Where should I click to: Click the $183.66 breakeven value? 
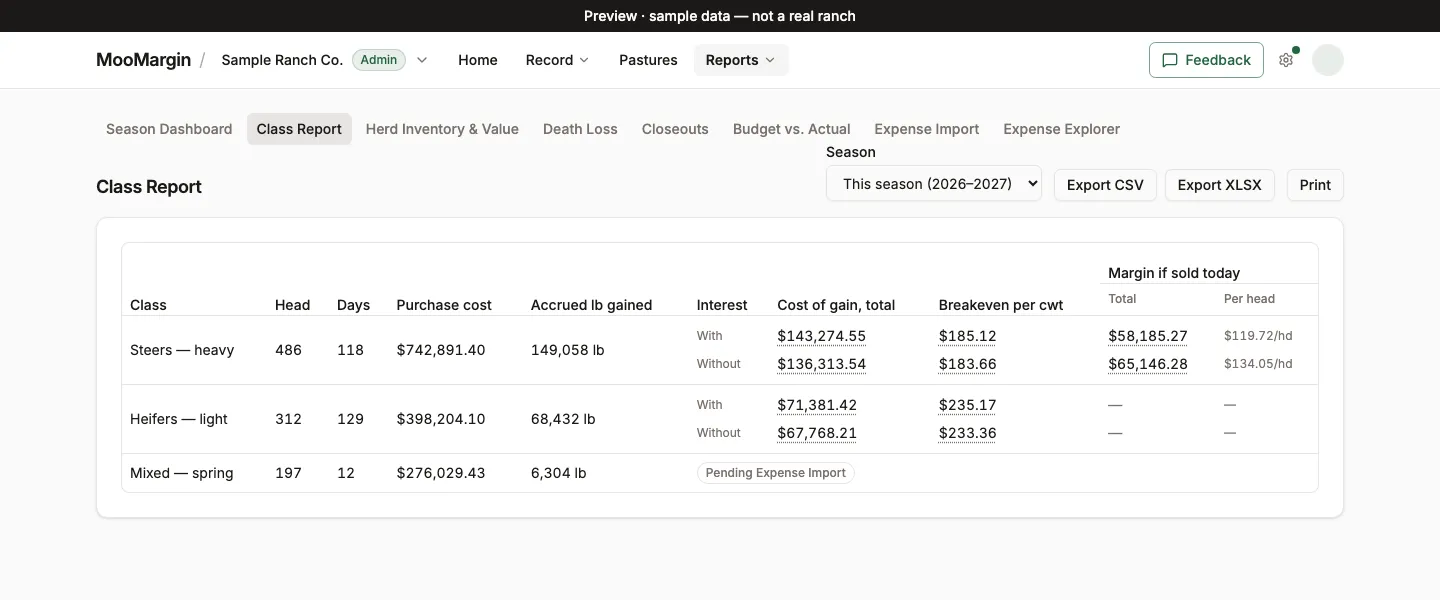pos(967,364)
